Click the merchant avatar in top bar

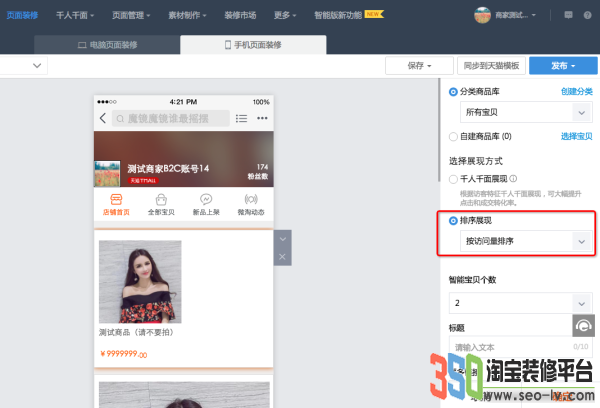tap(482, 15)
